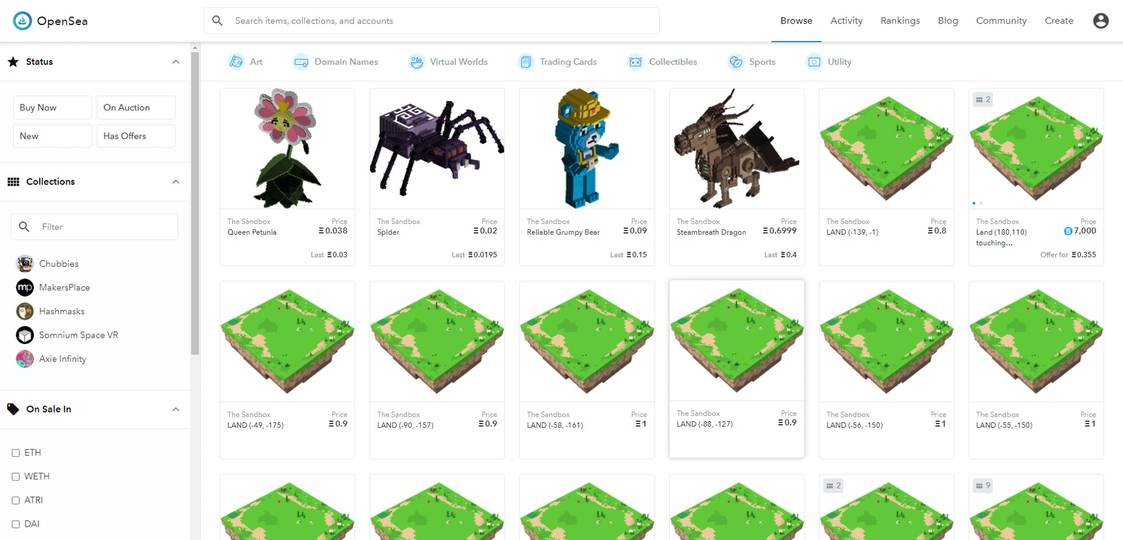Collapse the Status filter section
This screenshot has height=540, width=1123.
coord(175,62)
